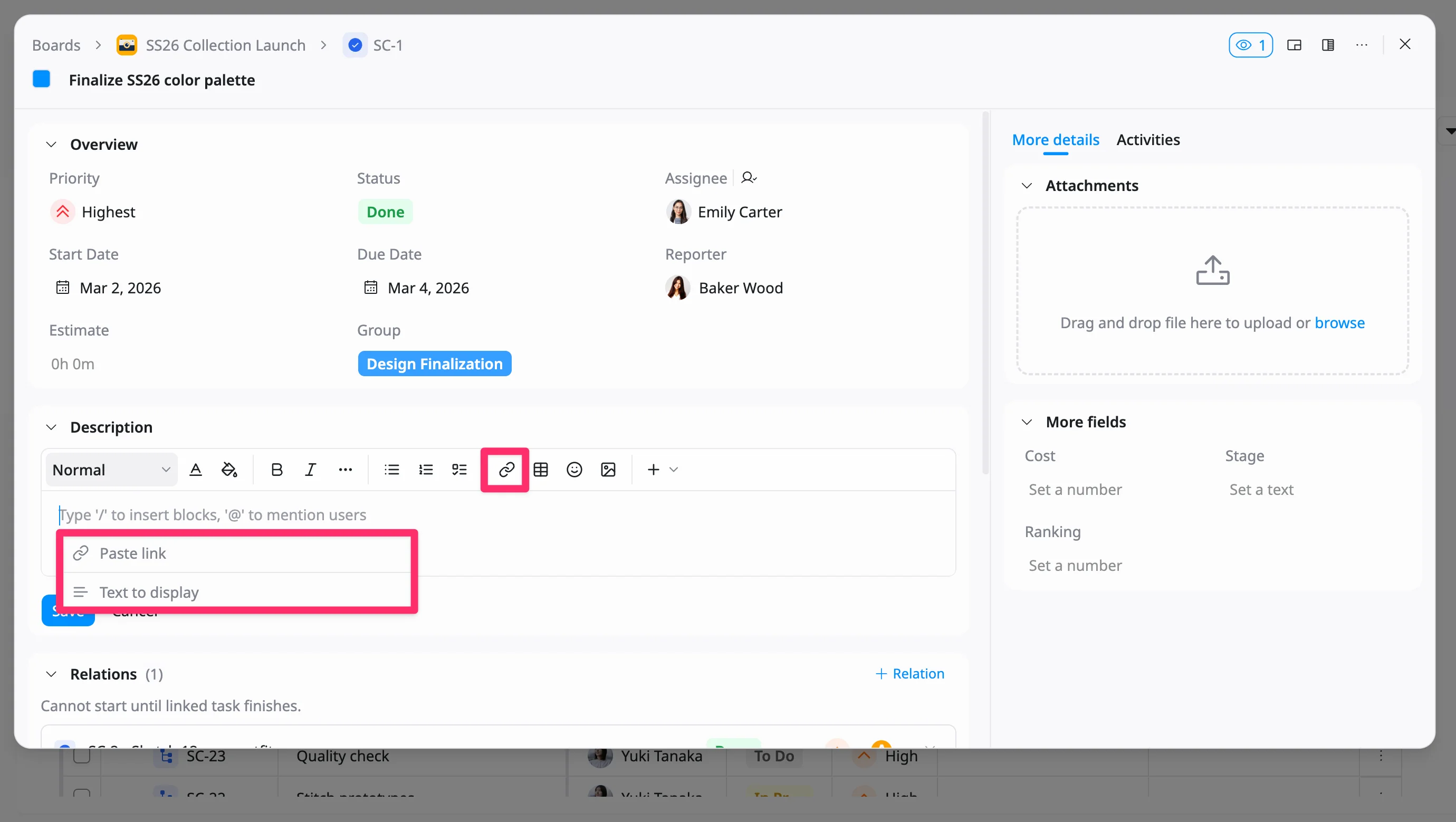Set the Stage text field
The height and width of the screenshot is (822, 1456).
(x=1261, y=490)
